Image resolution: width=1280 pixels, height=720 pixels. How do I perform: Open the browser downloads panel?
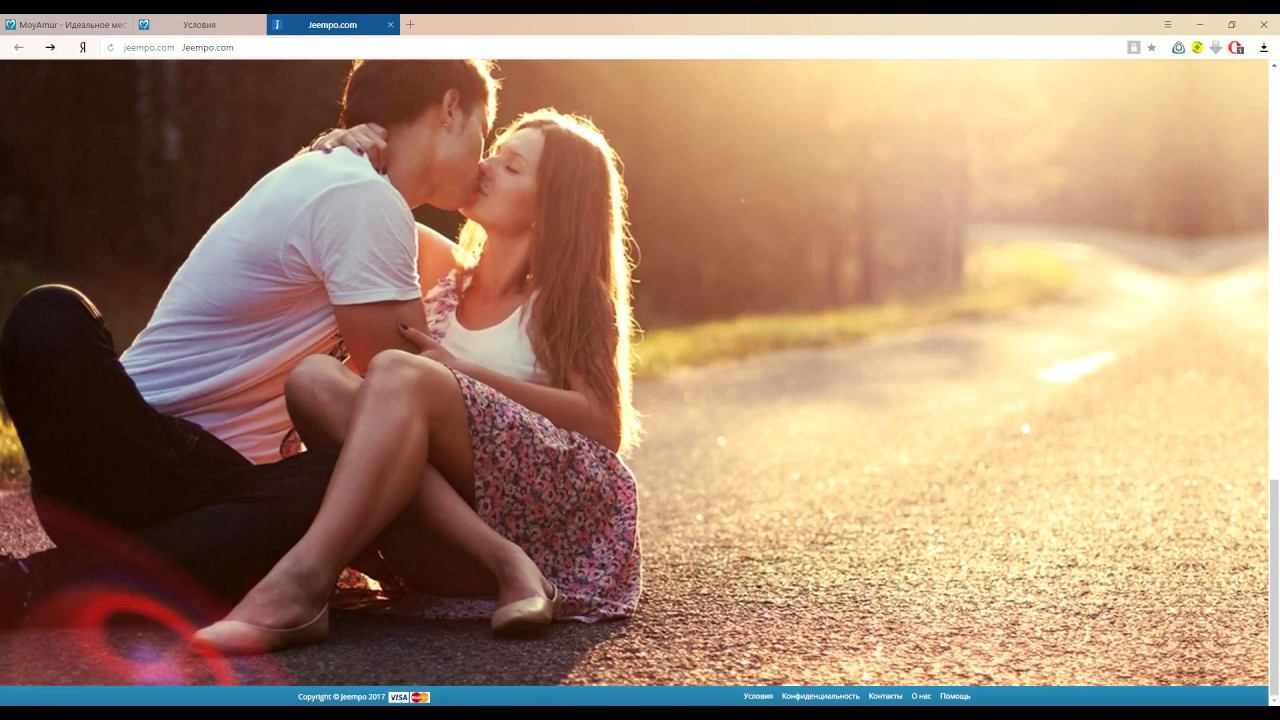click(x=1264, y=47)
